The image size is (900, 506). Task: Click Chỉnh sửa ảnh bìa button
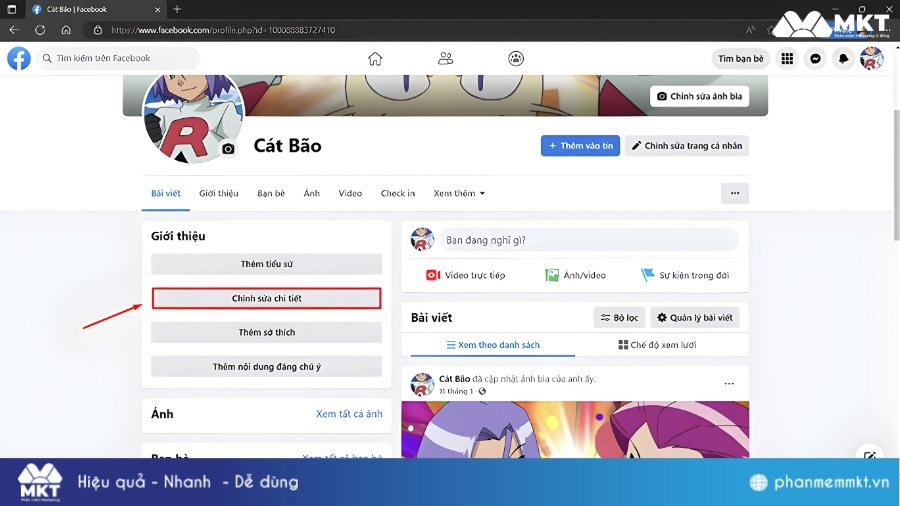point(700,96)
